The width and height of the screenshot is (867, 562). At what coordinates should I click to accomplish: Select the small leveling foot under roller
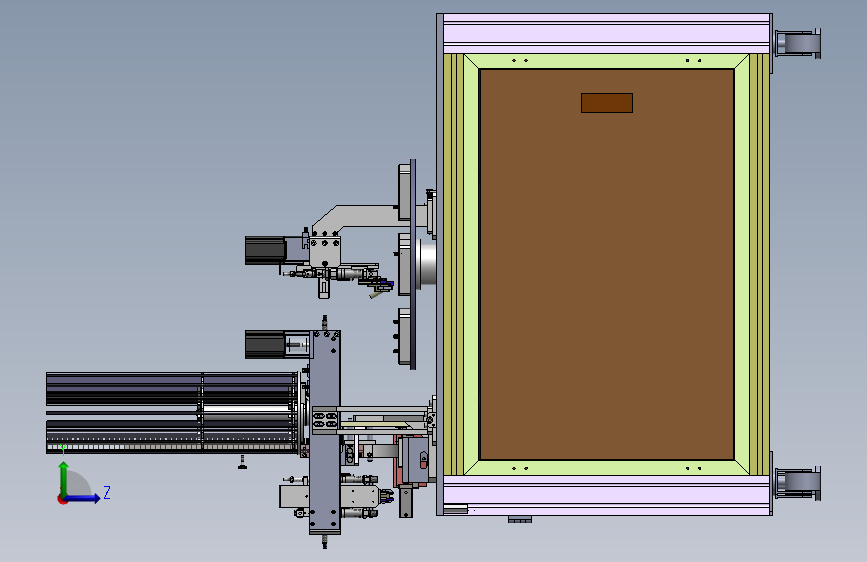pos(242,462)
